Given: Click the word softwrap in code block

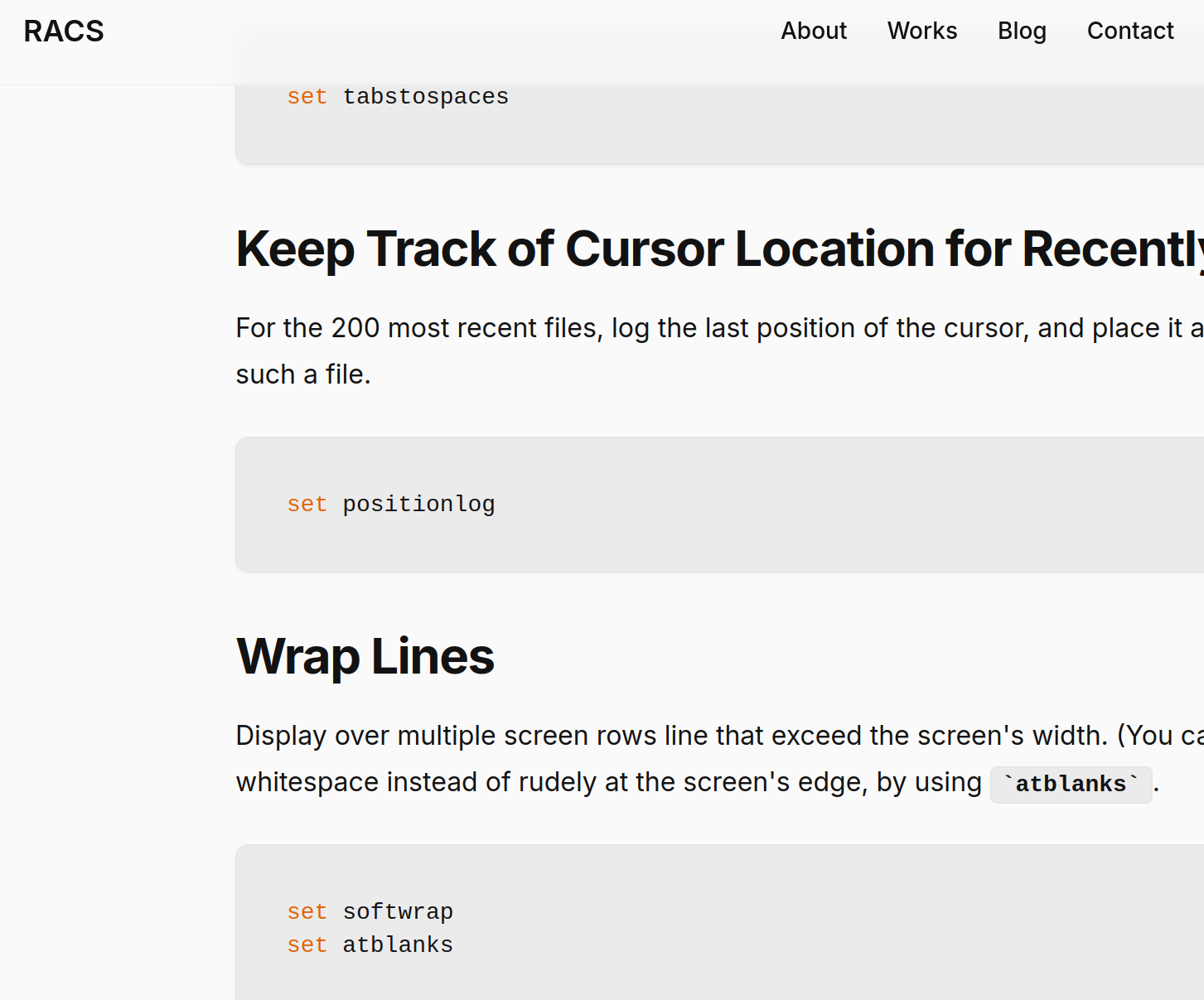Looking at the screenshot, I should (x=398, y=912).
